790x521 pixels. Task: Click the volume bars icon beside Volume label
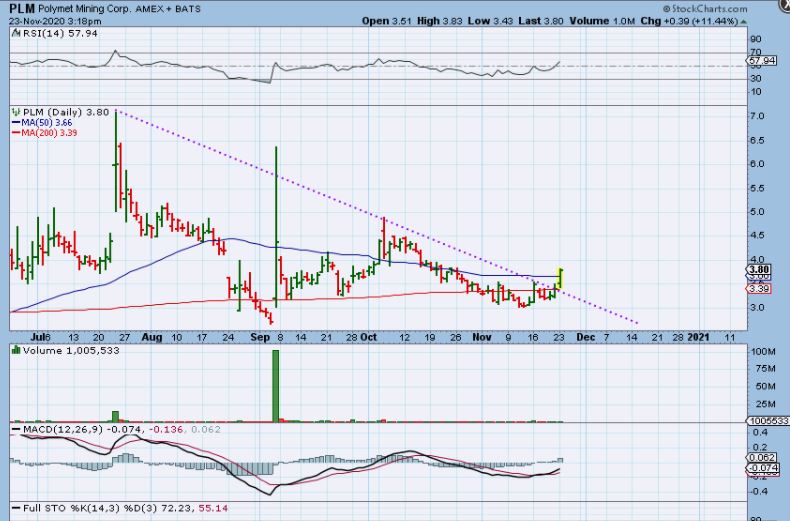(x=16, y=350)
